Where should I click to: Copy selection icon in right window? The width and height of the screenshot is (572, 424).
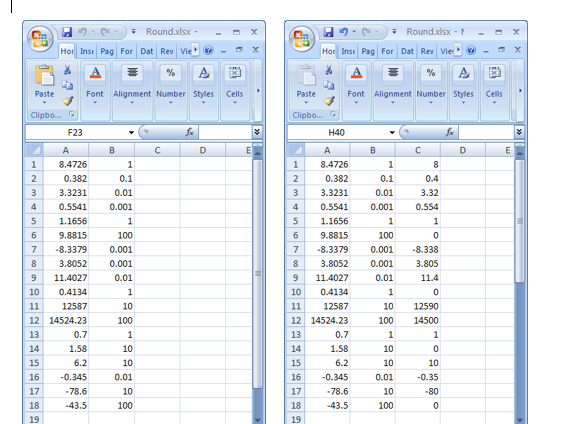(329, 85)
